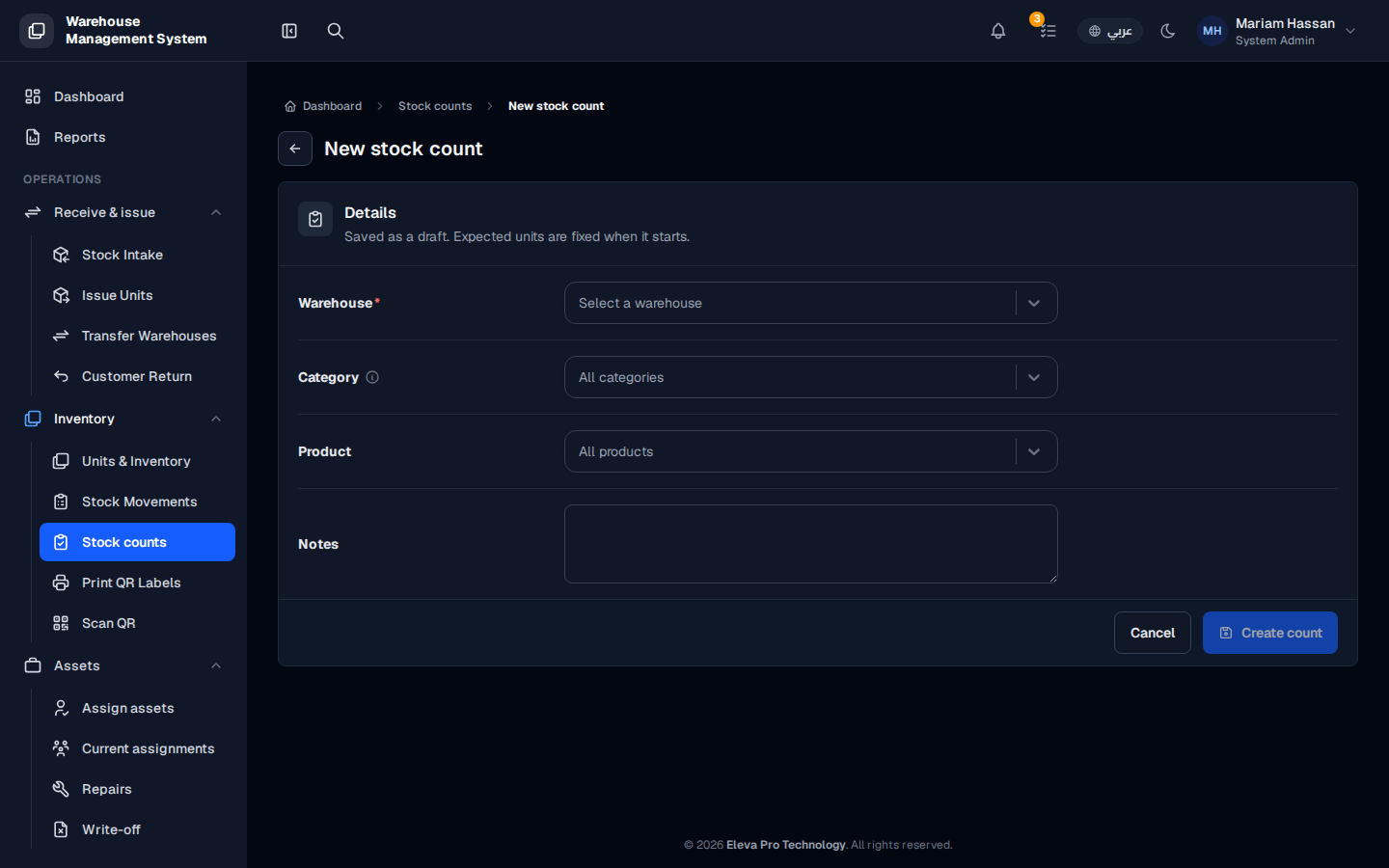Collapse the Assets section
This screenshot has width=1389, height=868.
click(x=123, y=665)
